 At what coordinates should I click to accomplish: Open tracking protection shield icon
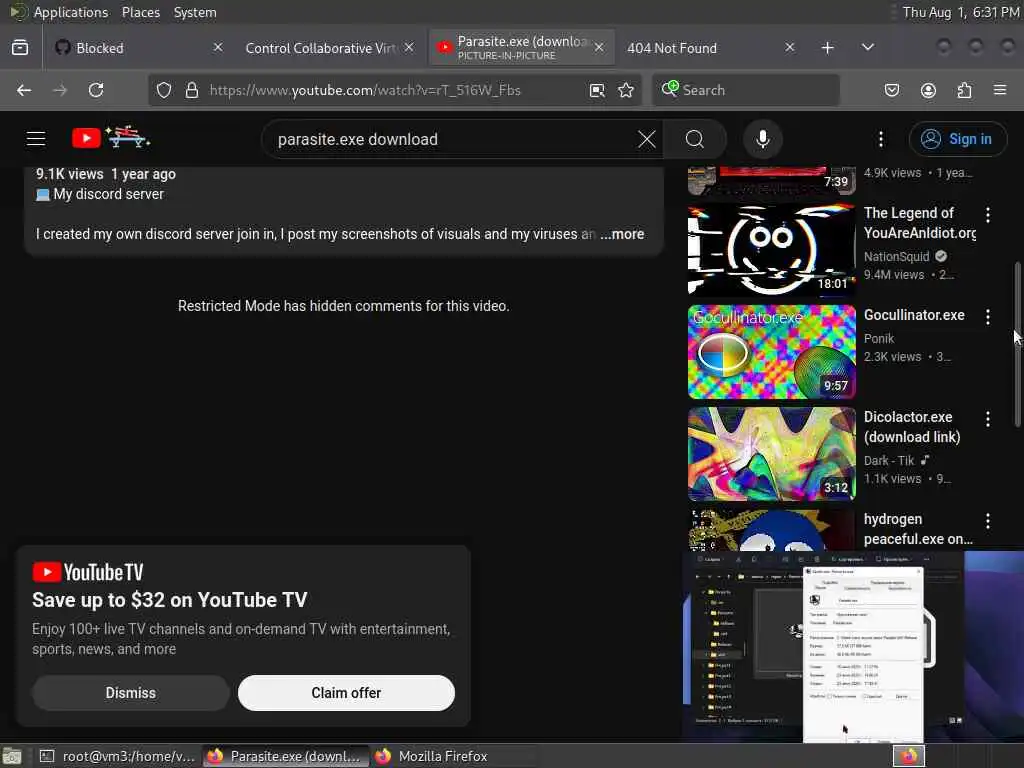click(x=164, y=90)
